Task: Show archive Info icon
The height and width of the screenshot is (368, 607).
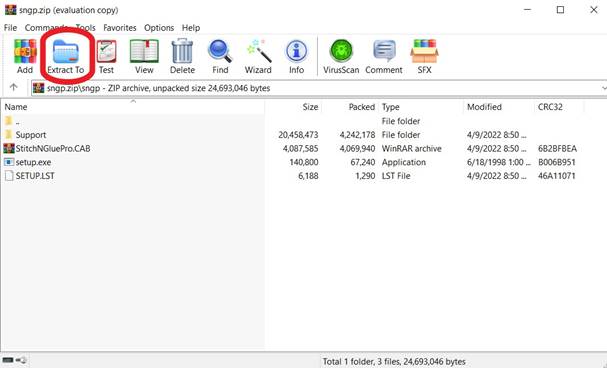Action: pyautogui.click(x=296, y=56)
